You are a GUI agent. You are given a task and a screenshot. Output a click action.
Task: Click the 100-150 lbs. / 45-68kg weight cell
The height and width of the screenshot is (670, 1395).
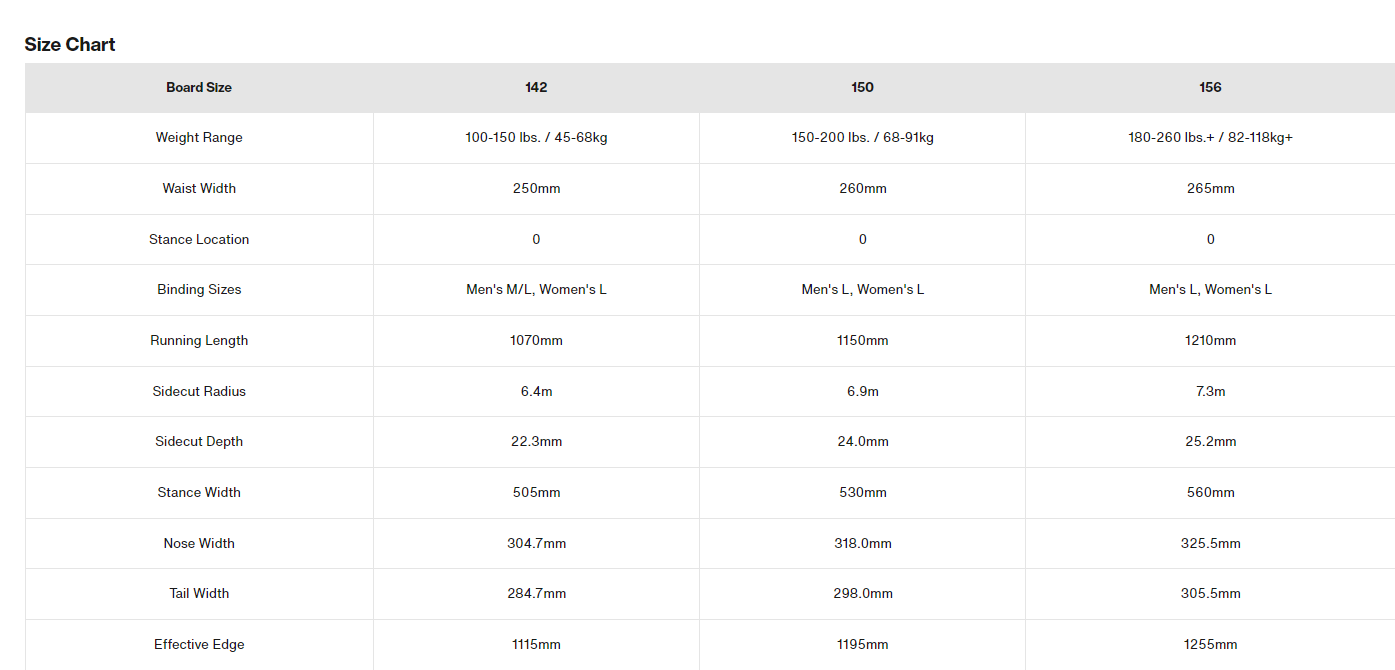tap(536, 137)
